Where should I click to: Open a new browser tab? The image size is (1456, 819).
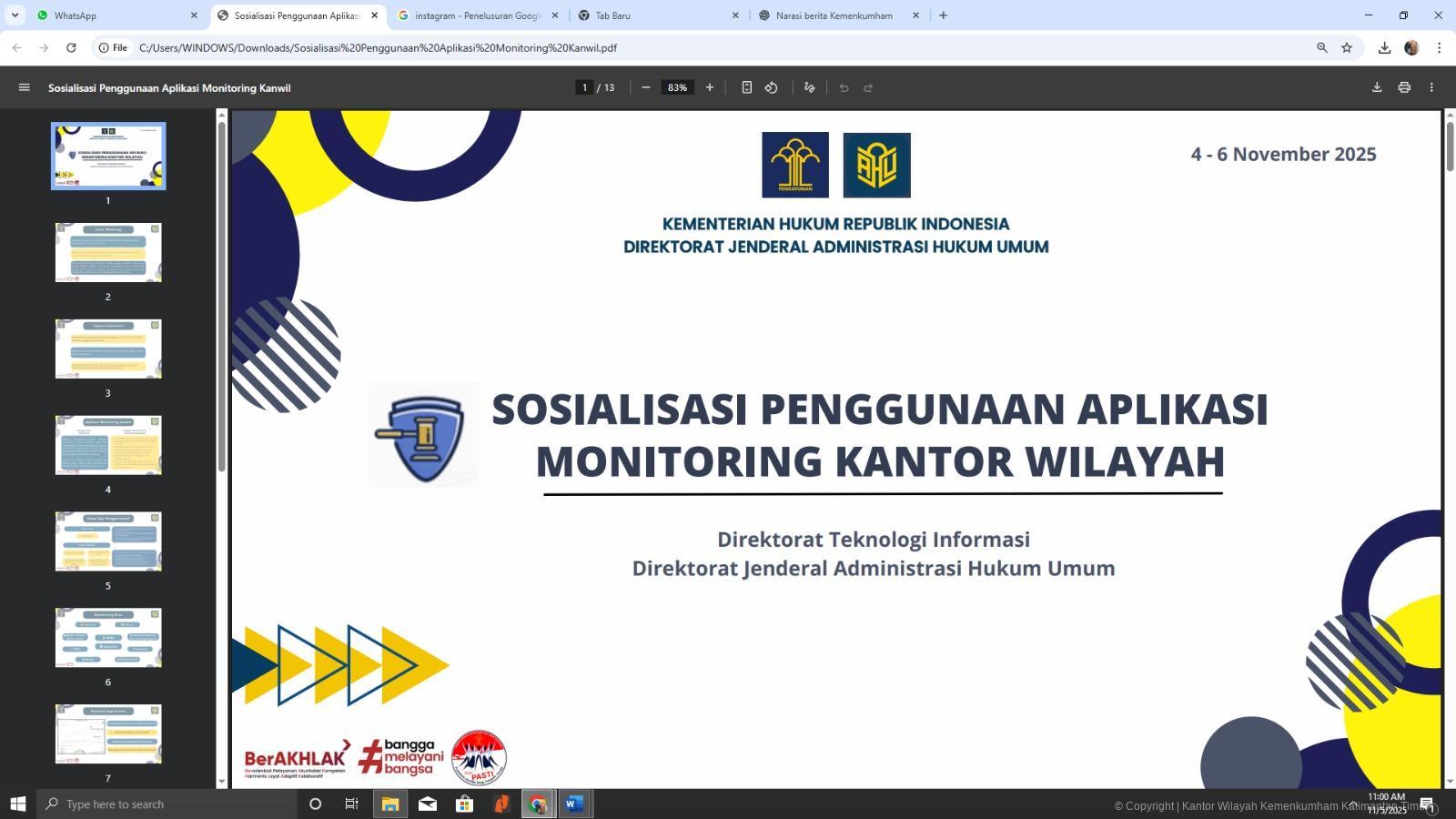943,15
